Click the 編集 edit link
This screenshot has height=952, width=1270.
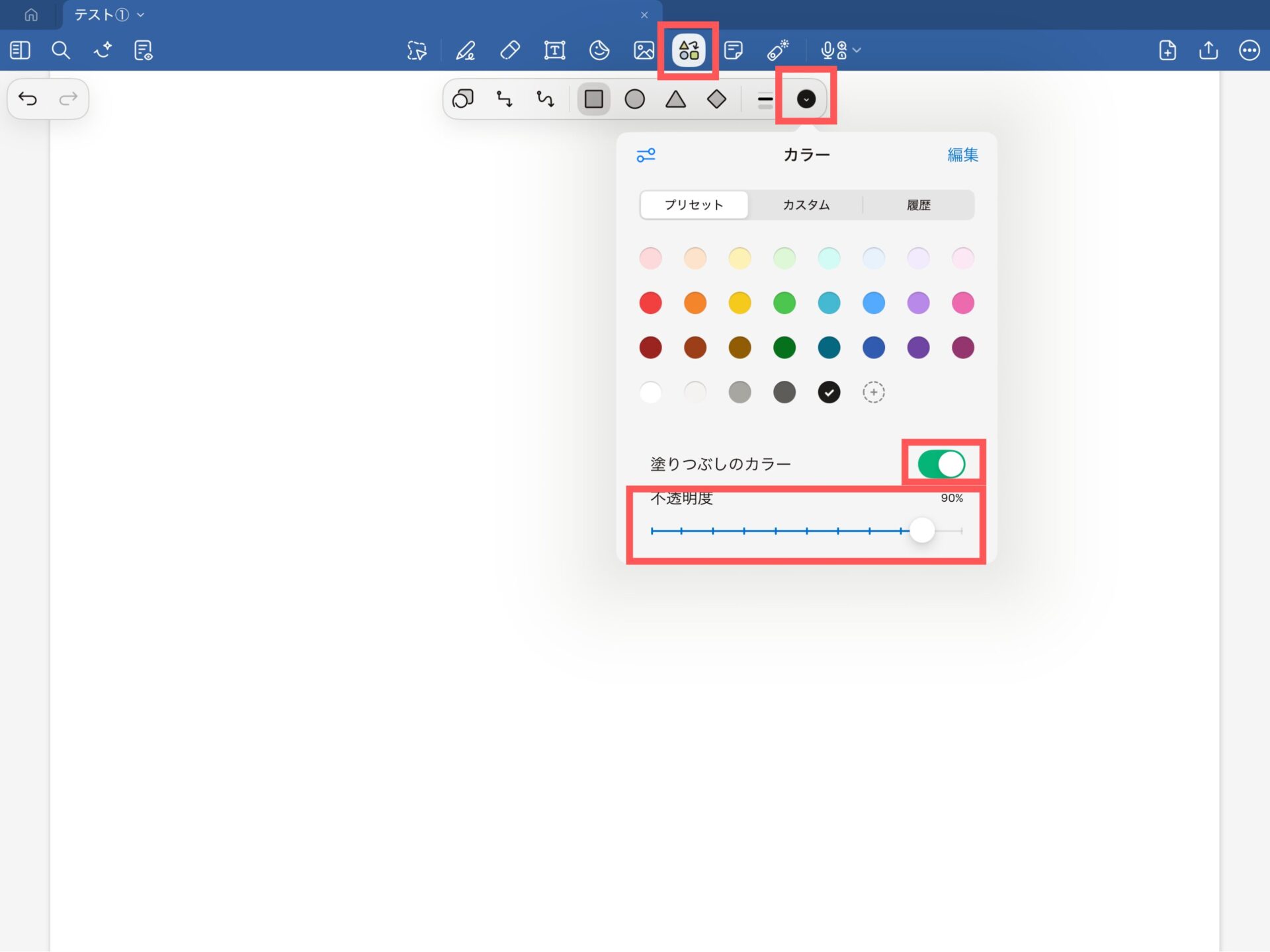[962, 155]
